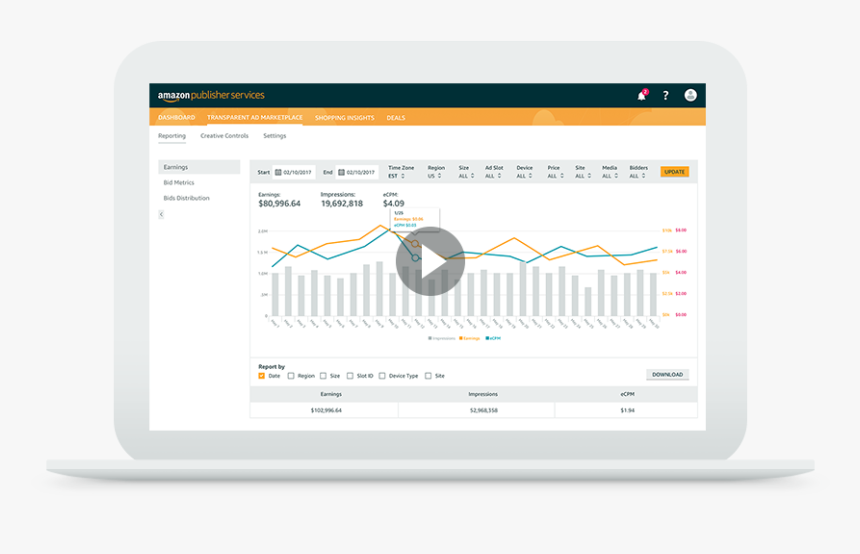This screenshot has width=860, height=554.
Task: Expand the Ad Slot filter dropdown
Action: [x=493, y=176]
